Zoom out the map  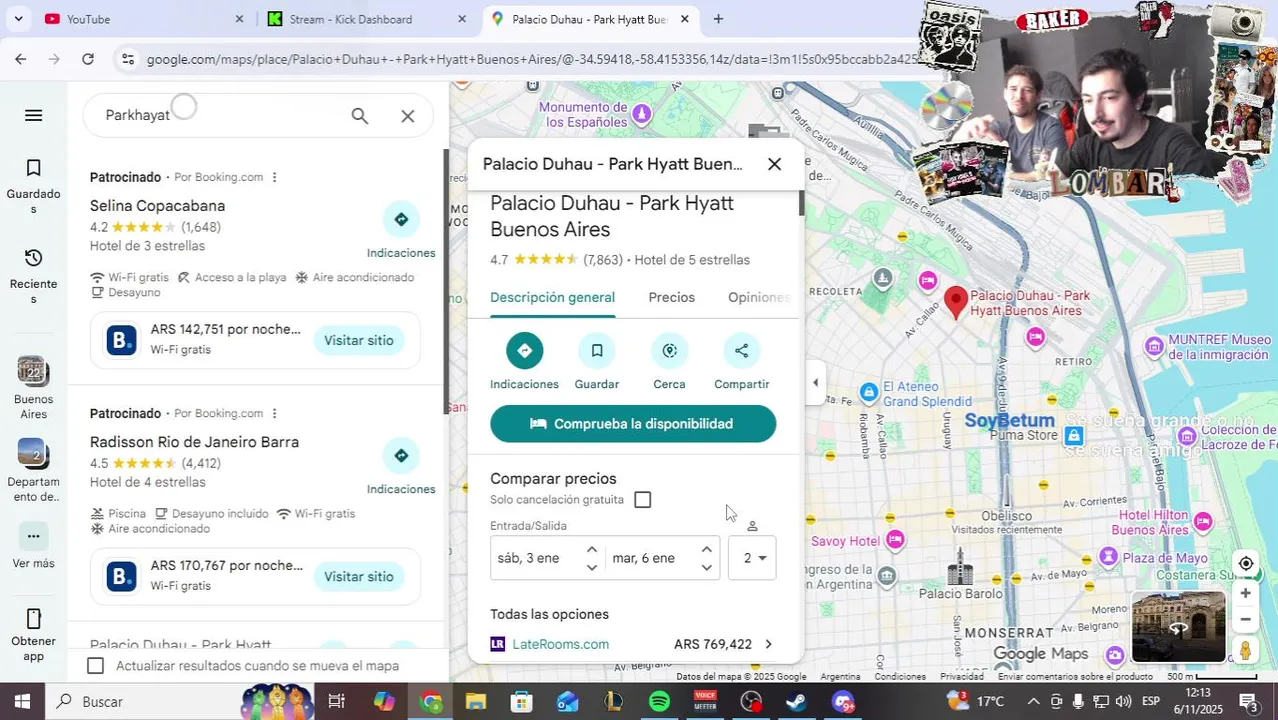1246,620
